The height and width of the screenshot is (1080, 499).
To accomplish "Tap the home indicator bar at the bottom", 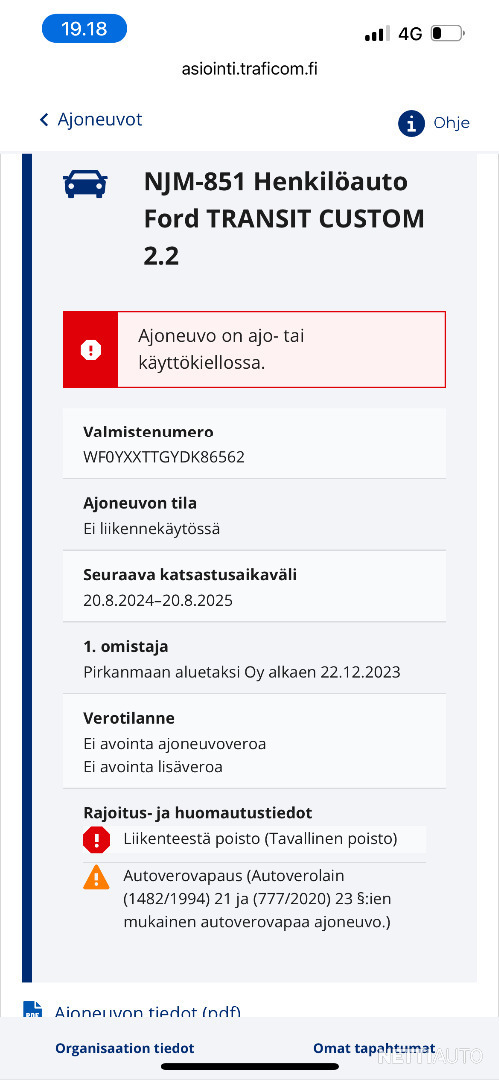I will 250,1066.
